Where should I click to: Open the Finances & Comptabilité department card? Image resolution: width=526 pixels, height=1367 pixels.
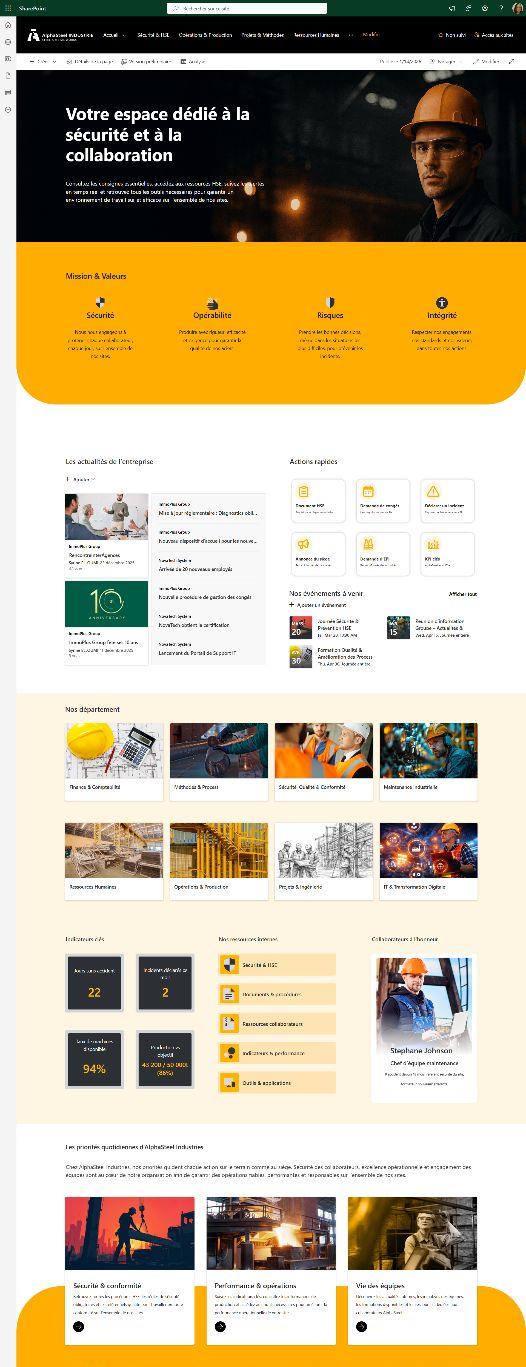coord(114,761)
